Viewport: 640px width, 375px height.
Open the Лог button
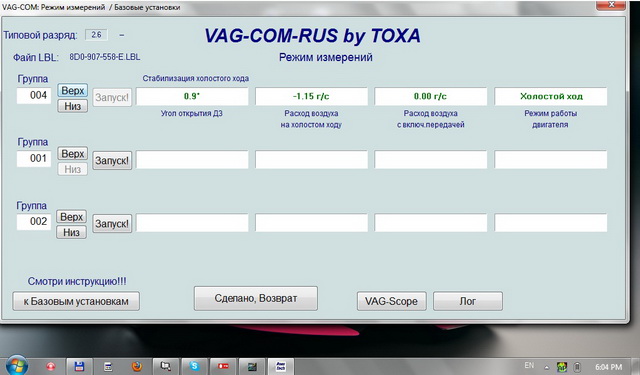468,301
